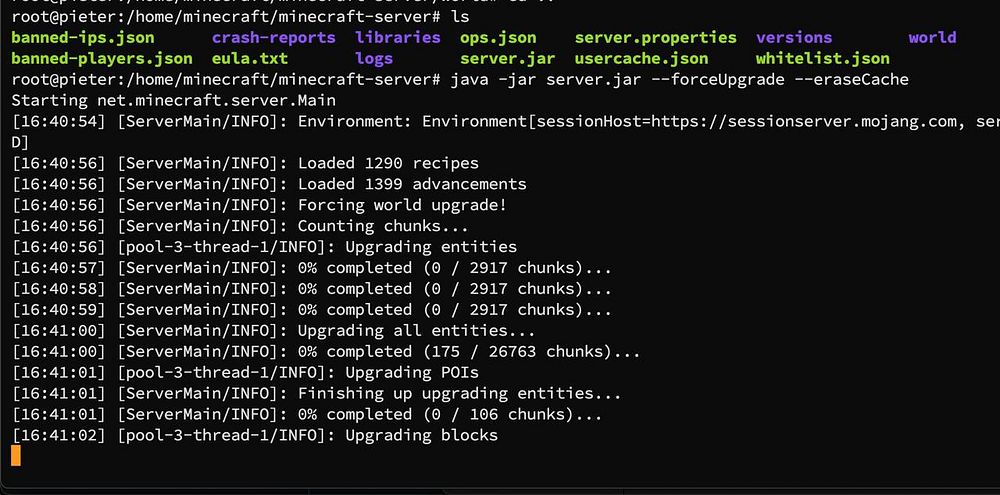This screenshot has width=1000, height=495.
Task: Click the 'Loaded 1399 advancements' log line
Action: [x=269, y=184]
